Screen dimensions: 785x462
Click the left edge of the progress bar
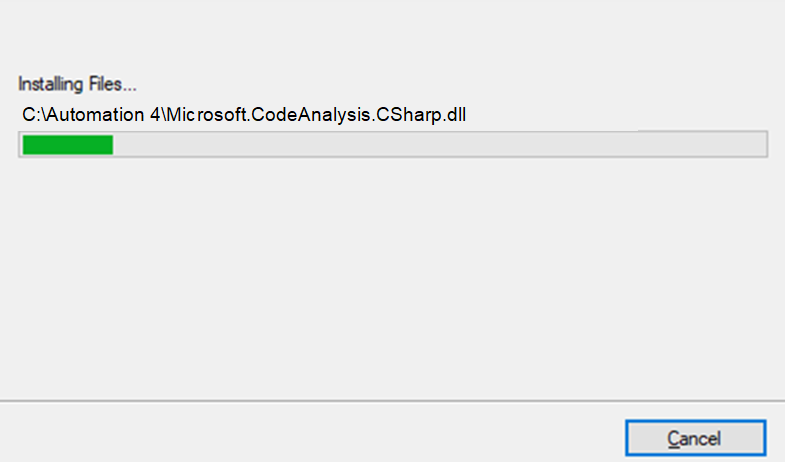click(22, 145)
